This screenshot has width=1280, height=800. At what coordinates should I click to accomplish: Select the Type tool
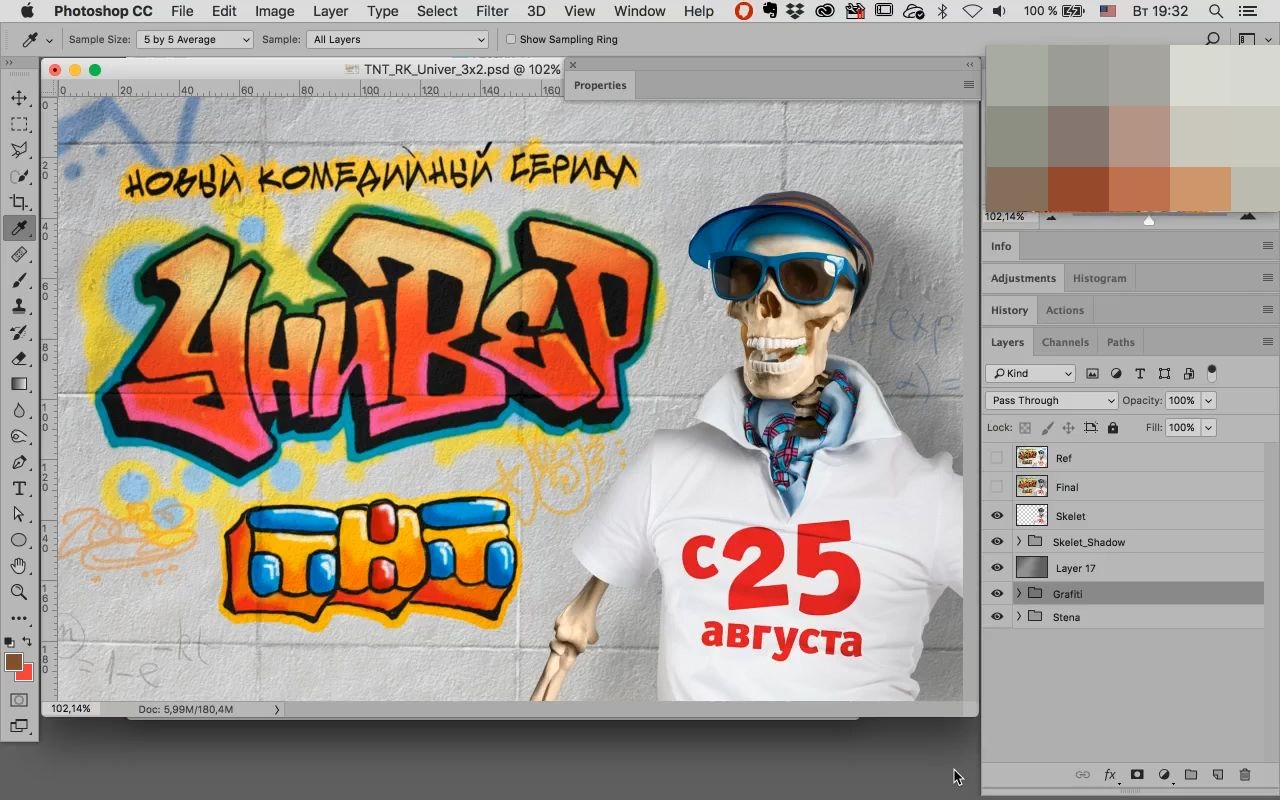(19, 488)
